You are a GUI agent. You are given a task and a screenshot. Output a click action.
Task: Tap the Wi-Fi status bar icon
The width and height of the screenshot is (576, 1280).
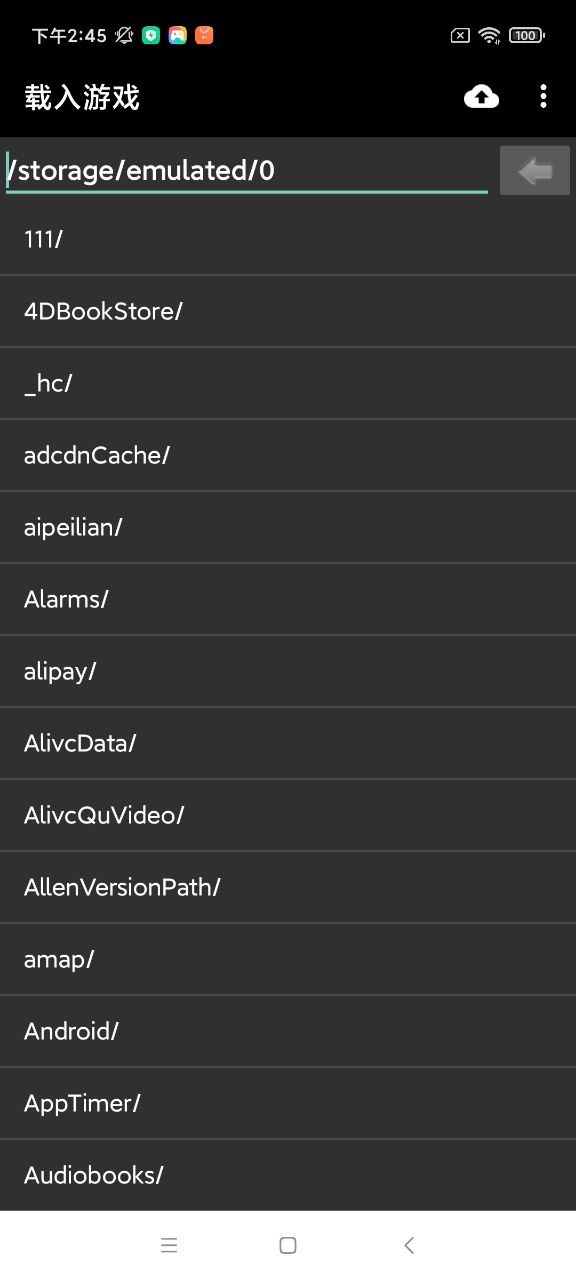pos(489,35)
